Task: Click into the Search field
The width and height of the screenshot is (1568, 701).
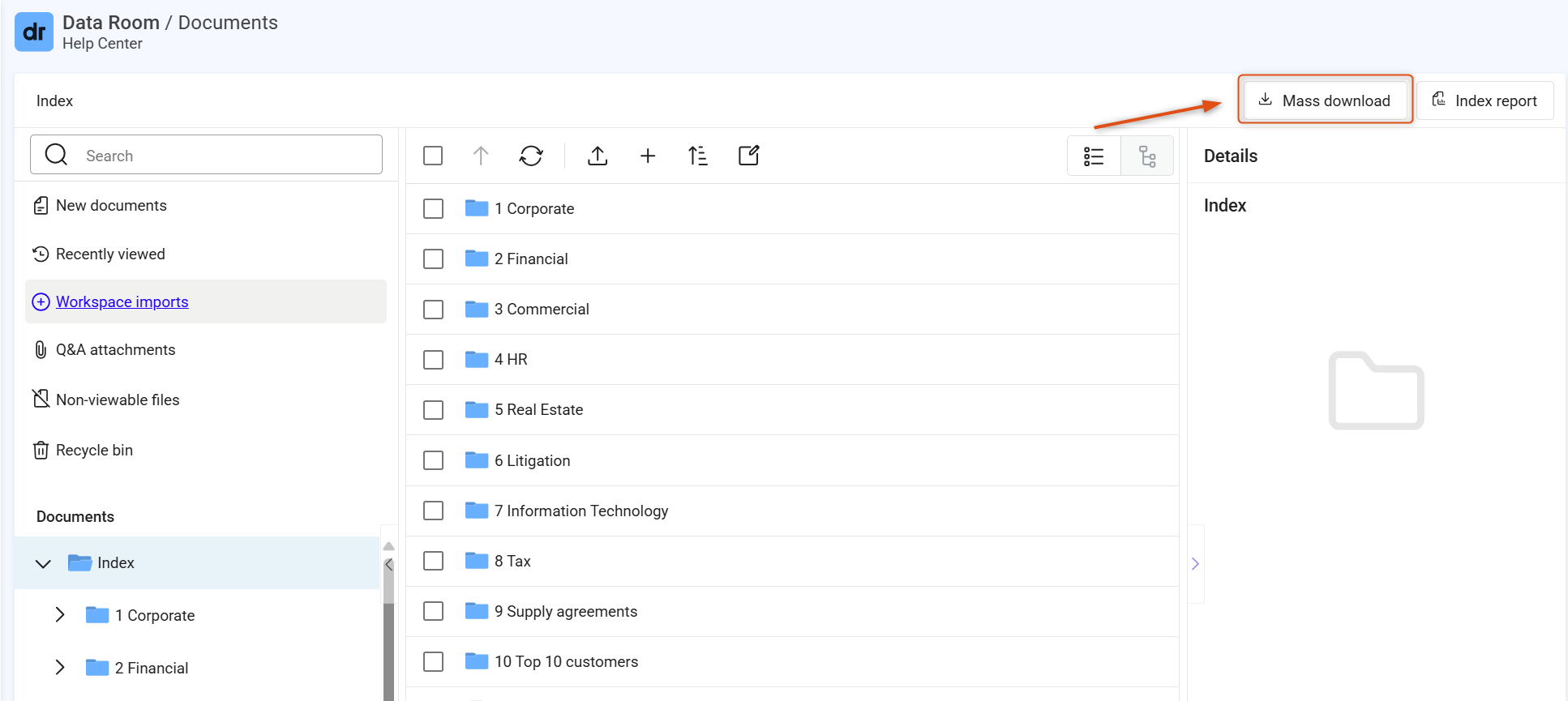Action: (x=206, y=155)
